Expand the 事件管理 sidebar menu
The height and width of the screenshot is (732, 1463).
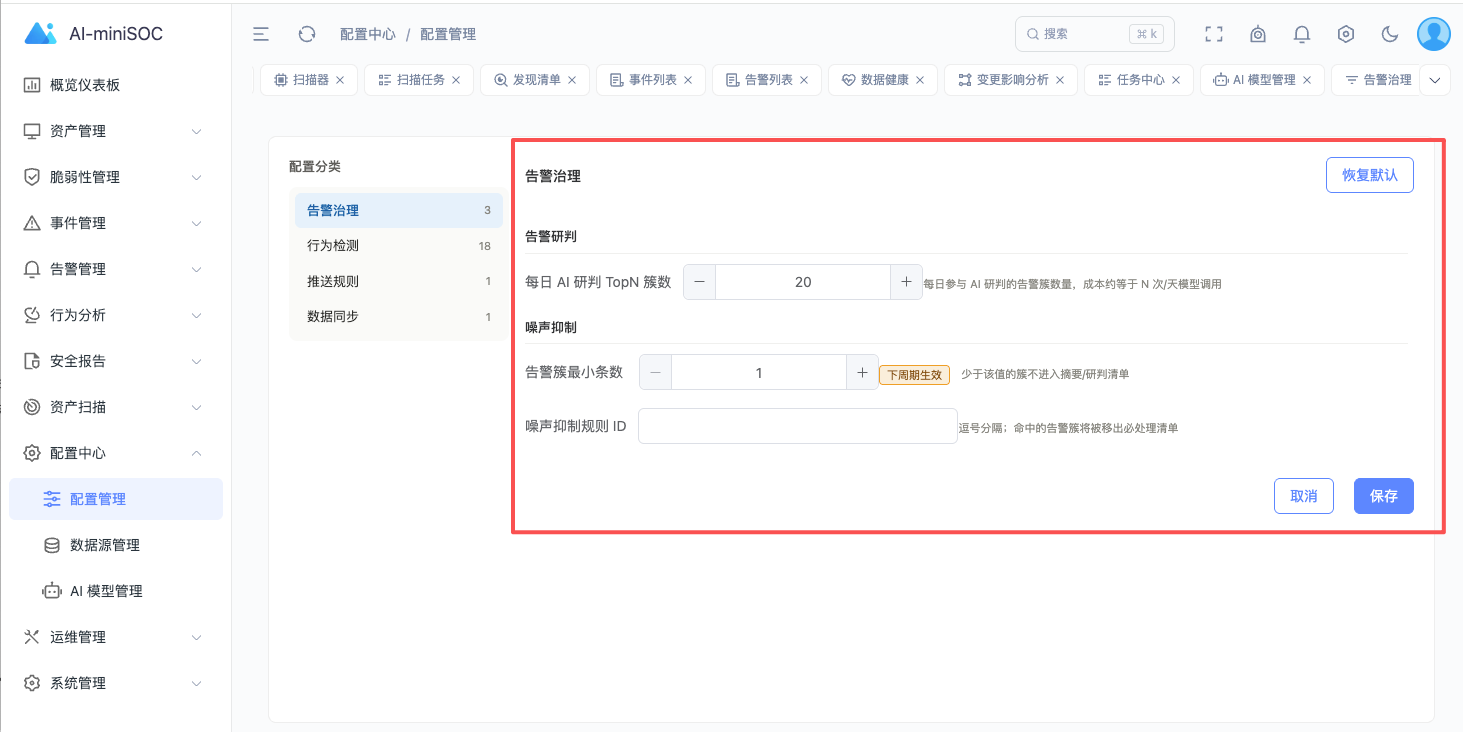116,223
